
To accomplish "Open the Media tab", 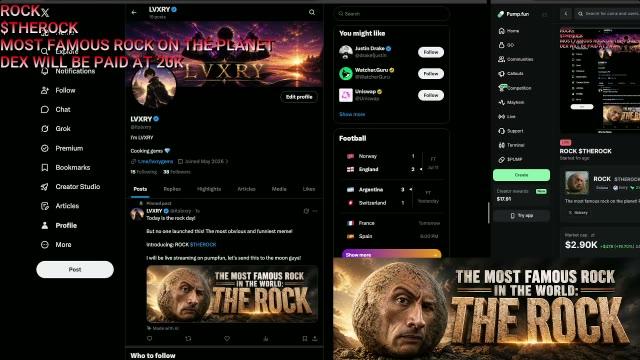I will [x=279, y=189].
